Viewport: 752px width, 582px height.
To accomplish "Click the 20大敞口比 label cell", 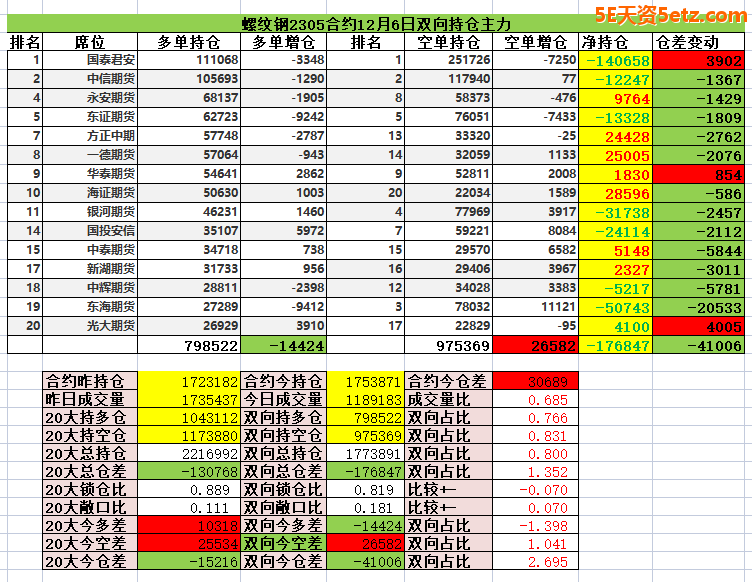I will [90, 507].
